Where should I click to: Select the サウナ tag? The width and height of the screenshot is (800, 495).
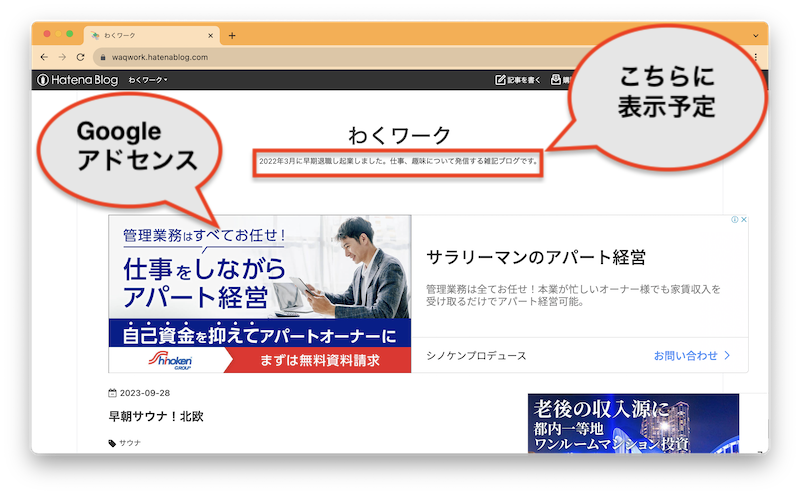point(130,443)
